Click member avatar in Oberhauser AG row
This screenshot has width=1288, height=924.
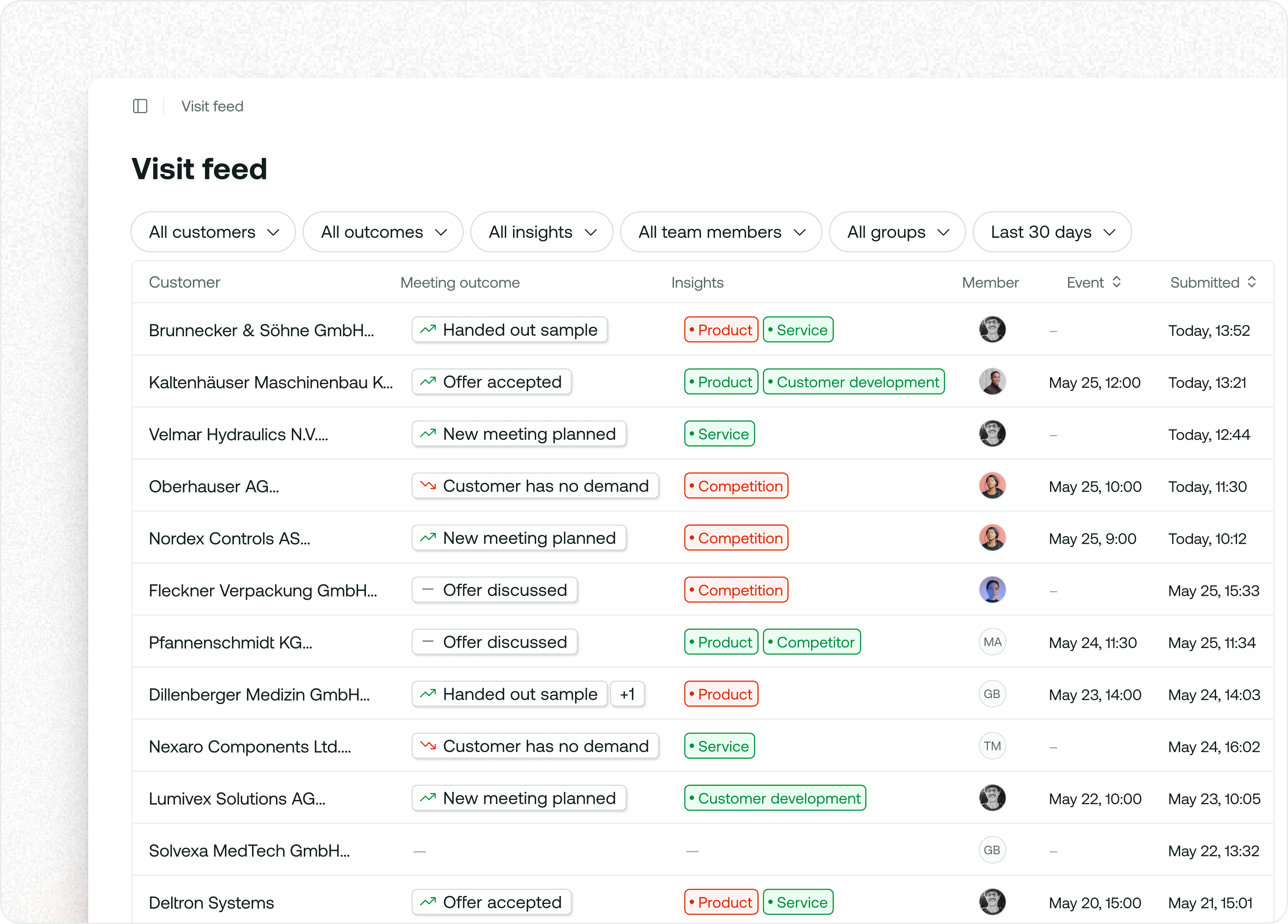pyautogui.click(x=992, y=485)
